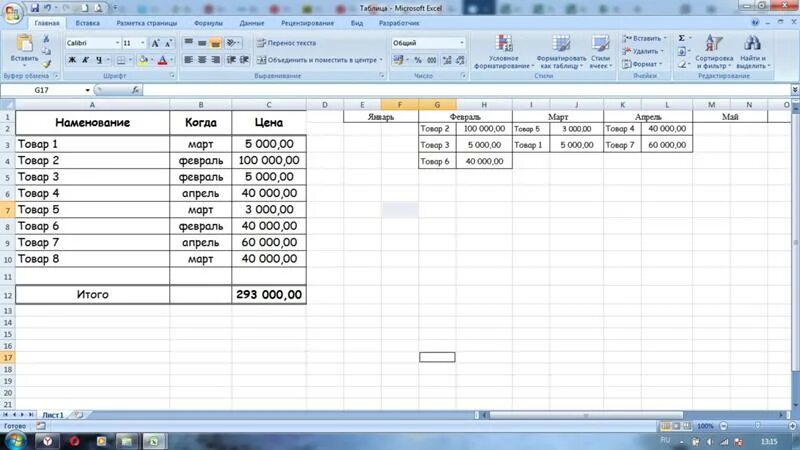
Task: Open Форматировать как таблицу gallery
Action: pyautogui.click(x=561, y=52)
